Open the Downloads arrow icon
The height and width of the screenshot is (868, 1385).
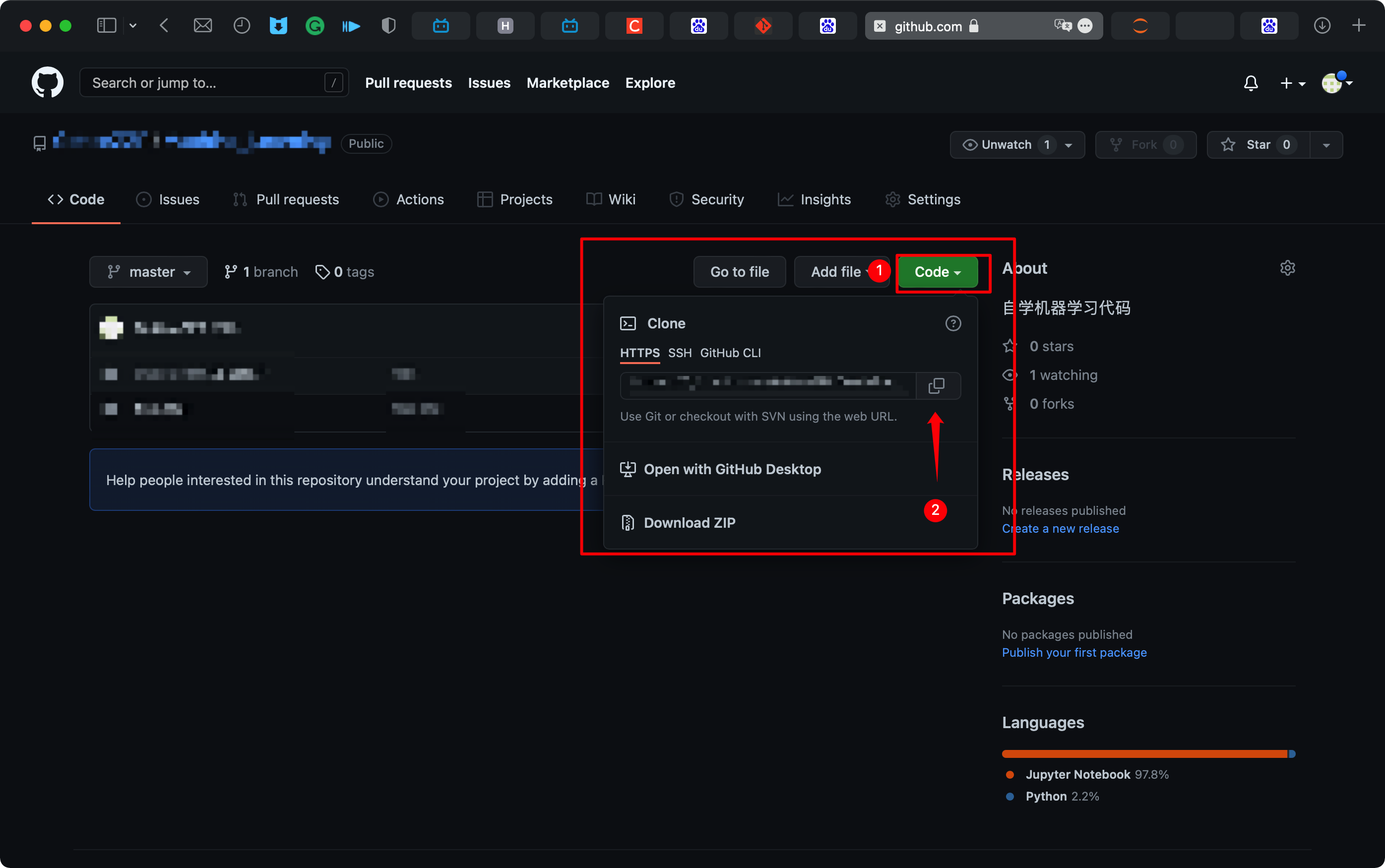[1322, 25]
